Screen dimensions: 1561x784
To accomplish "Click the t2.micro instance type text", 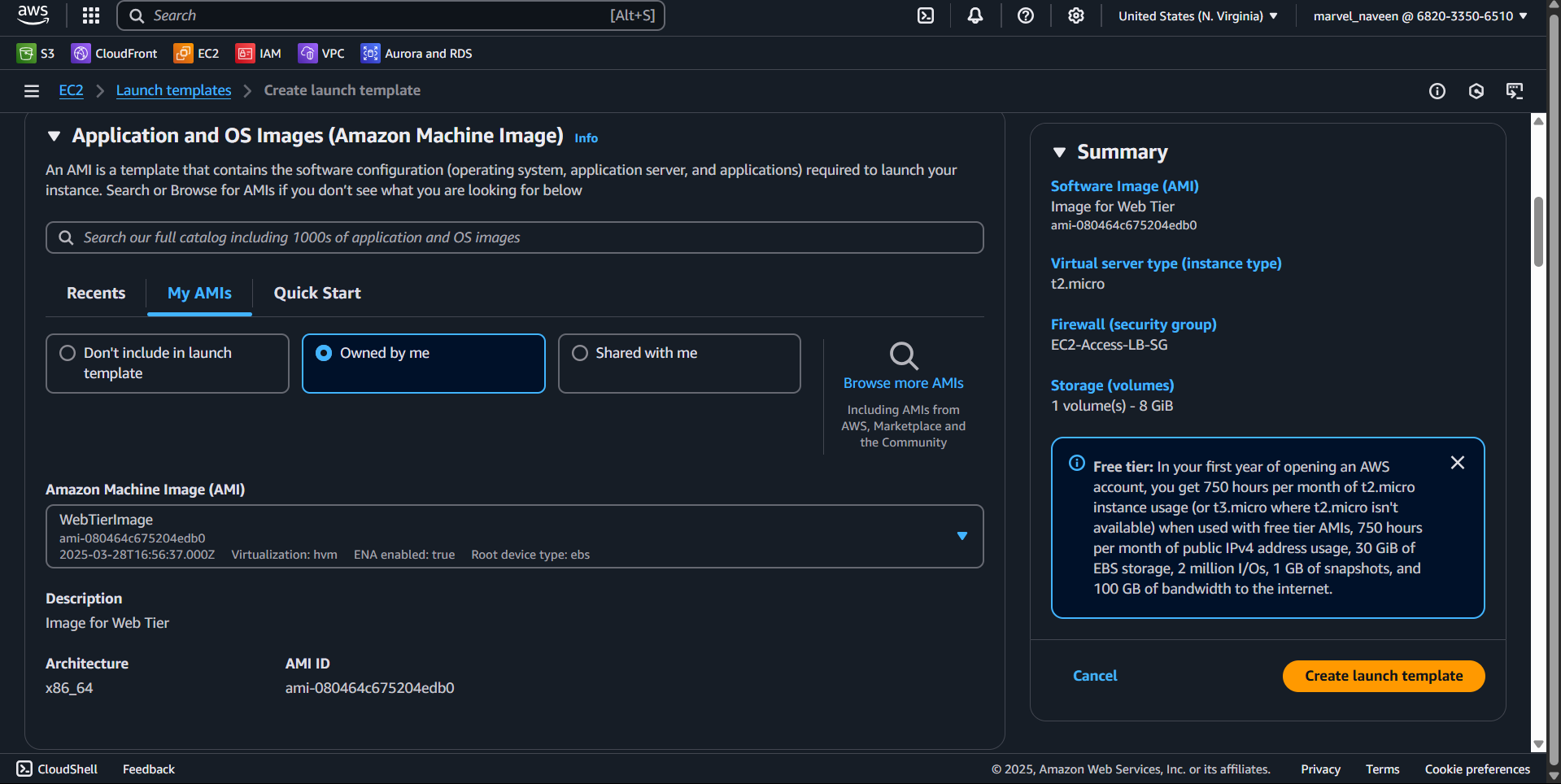I will coord(1078,284).
